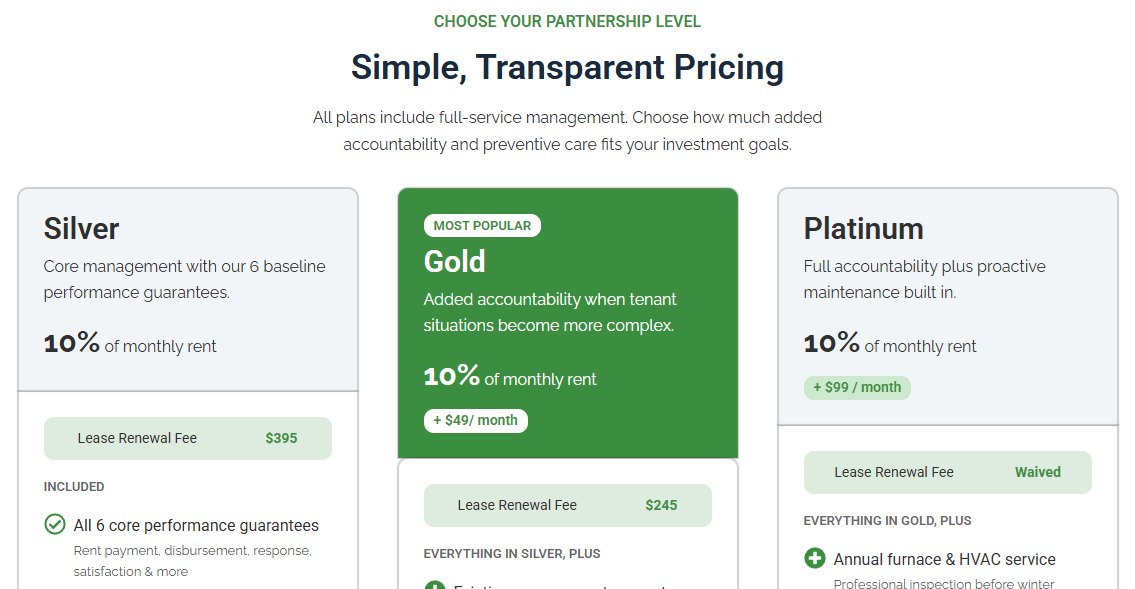Click CHOOSE YOUR PARTNERSHIP LEVEL label
Image resolution: width=1135 pixels, height=589 pixels.
(567, 21)
